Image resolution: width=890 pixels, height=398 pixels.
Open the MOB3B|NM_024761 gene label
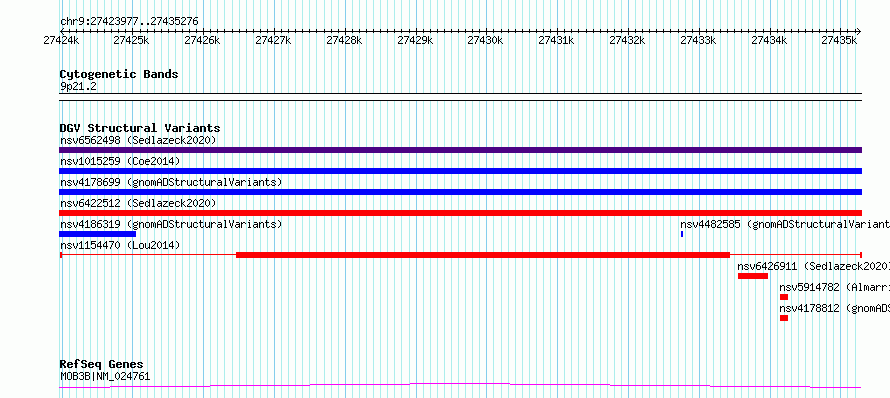coord(105,376)
